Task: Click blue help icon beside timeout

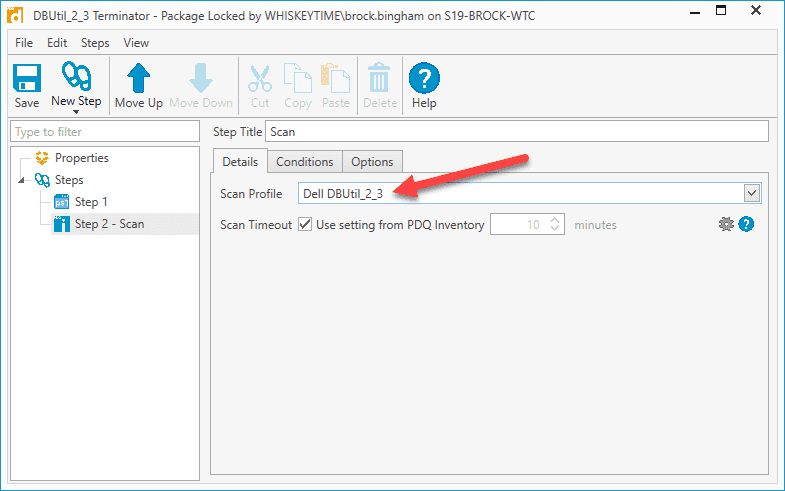Action: pos(746,224)
